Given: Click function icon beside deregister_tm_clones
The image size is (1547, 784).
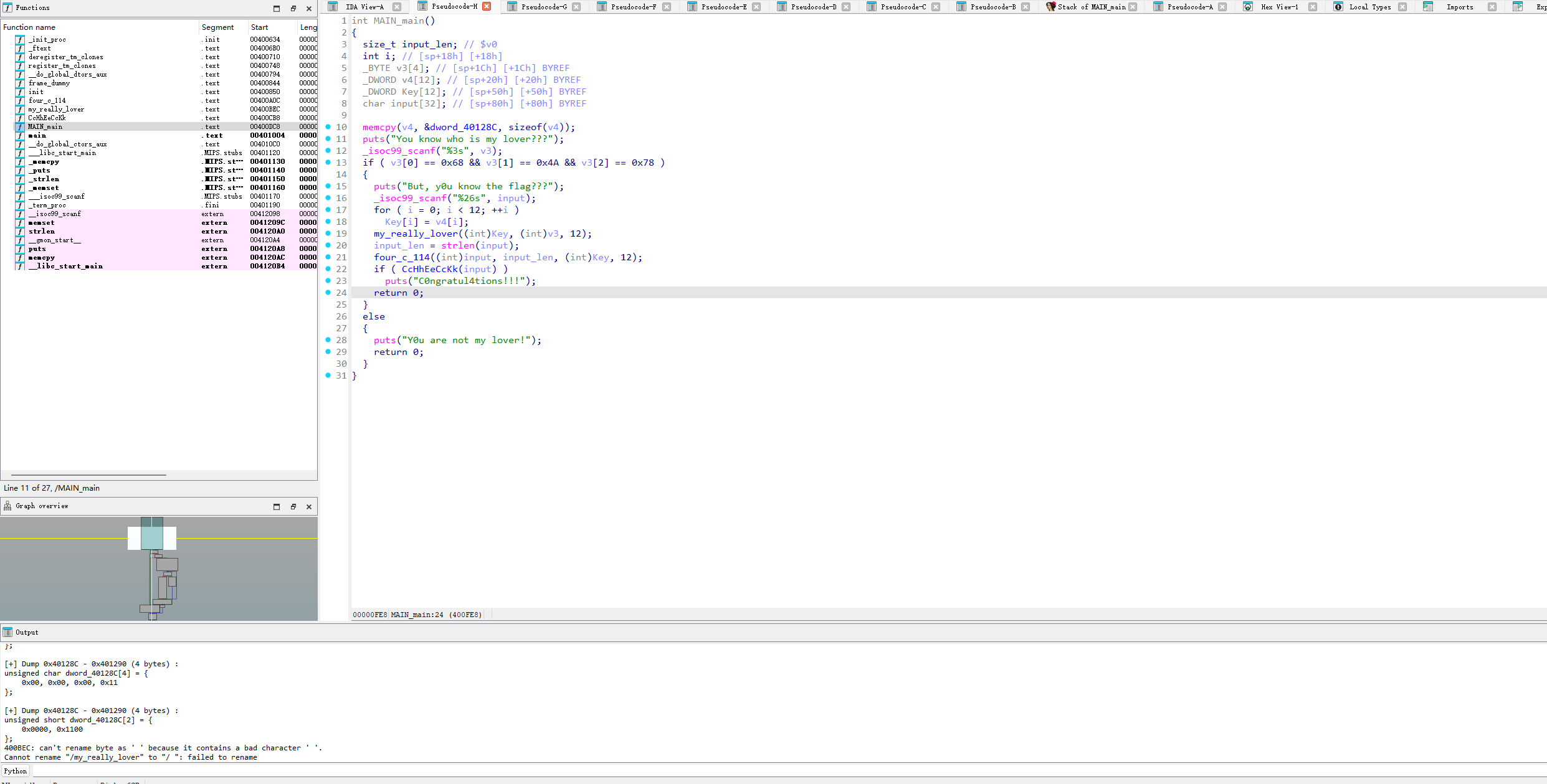Looking at the screenshot, I should point(20,57).
